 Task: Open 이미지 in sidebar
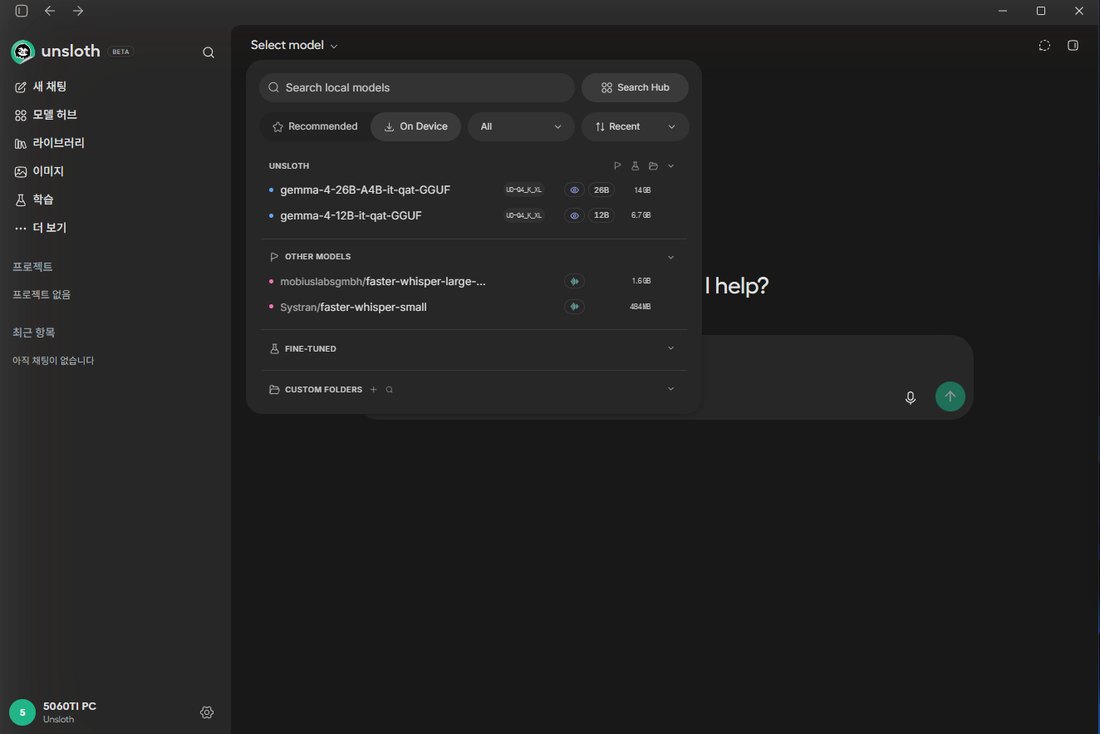39,171
